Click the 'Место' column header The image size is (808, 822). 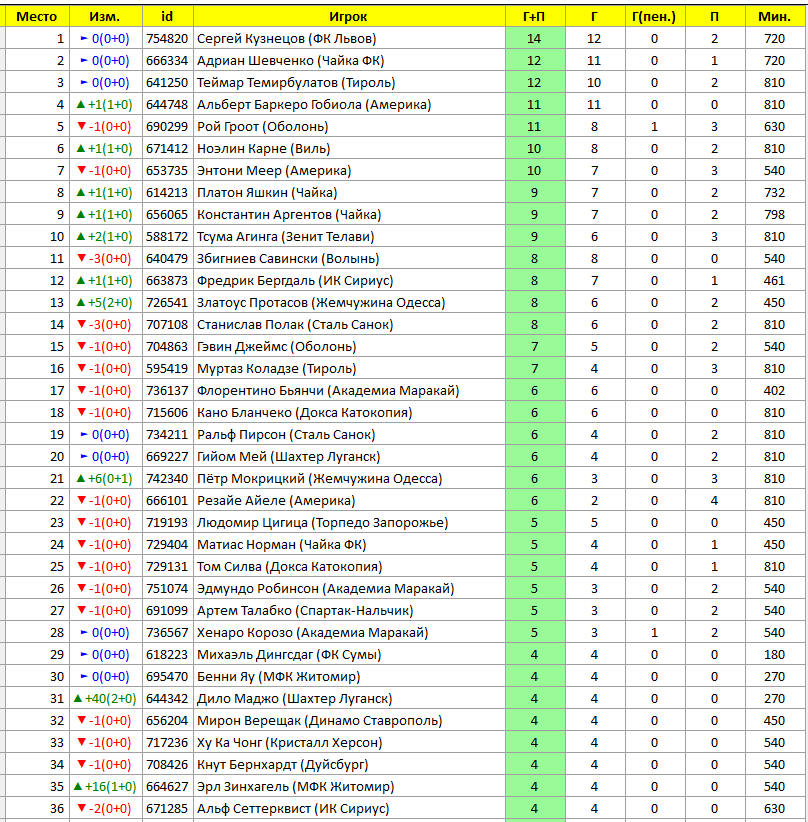(37, 16)
